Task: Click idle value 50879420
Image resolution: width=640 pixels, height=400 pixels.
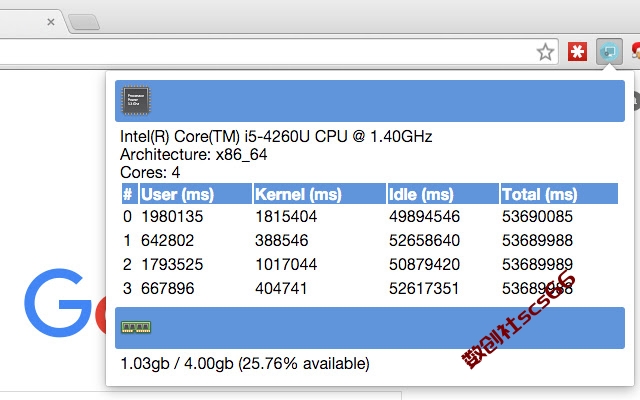Action: 424,264
